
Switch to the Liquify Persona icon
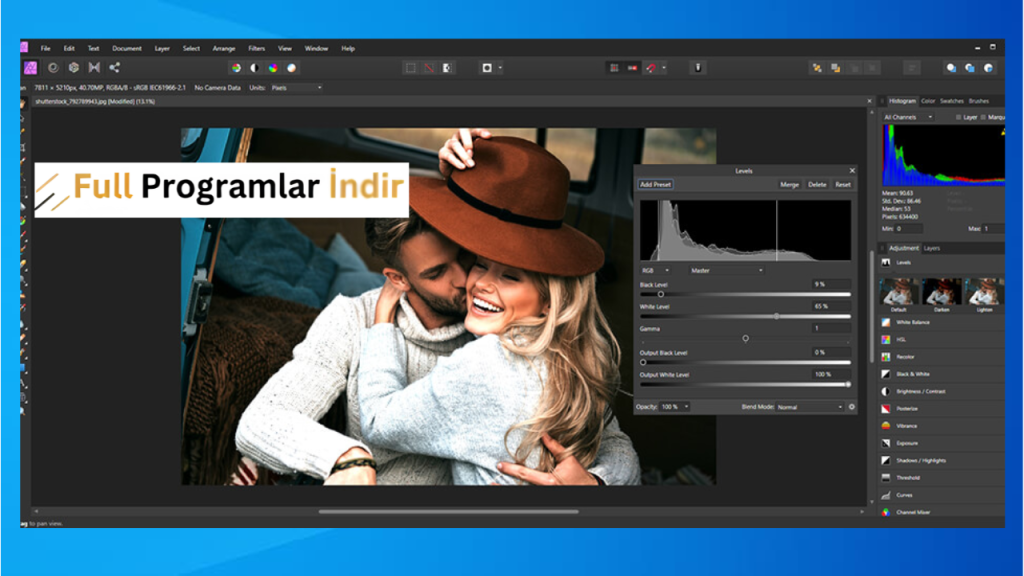(53, 67)
